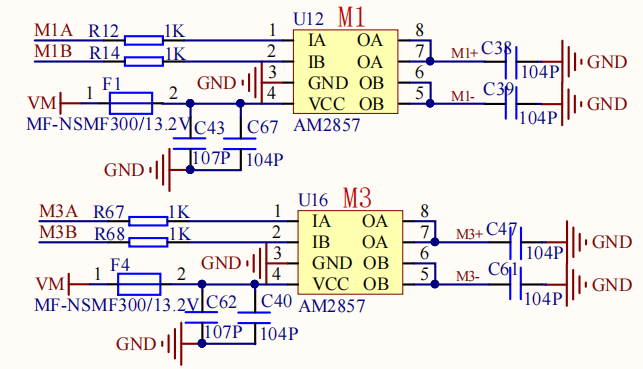Click the U16 designator text
This screenshot has width=643, height=369.
pyautogui.click(x=313, y=200)
